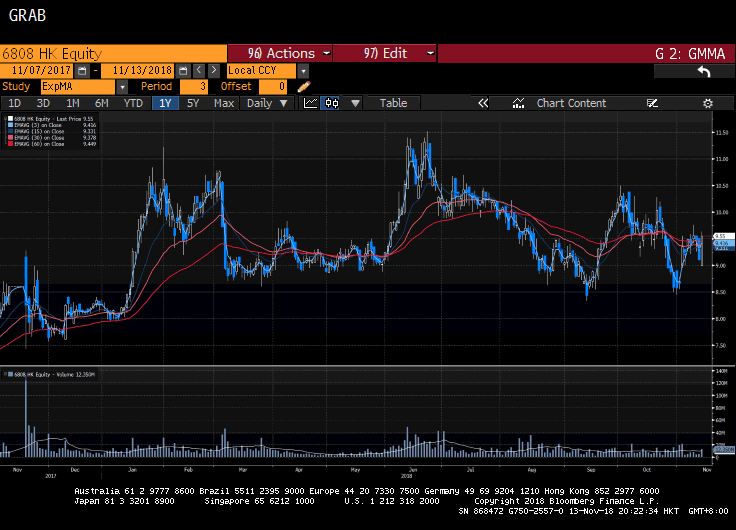736x530 pixels.
Task: Step date range forward with right arrow
Action: 214,70
